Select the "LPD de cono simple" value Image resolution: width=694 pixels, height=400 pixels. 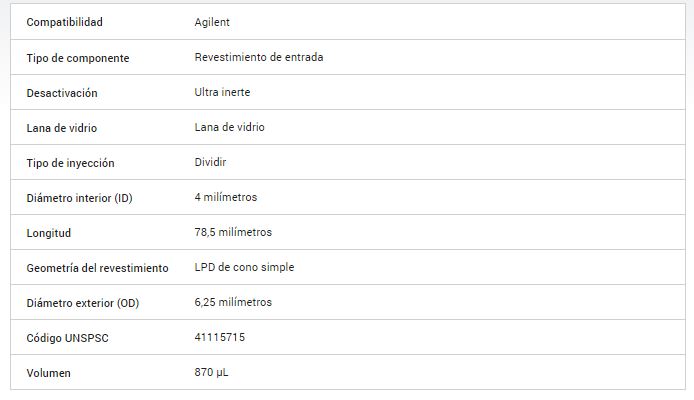pos(244,267)
